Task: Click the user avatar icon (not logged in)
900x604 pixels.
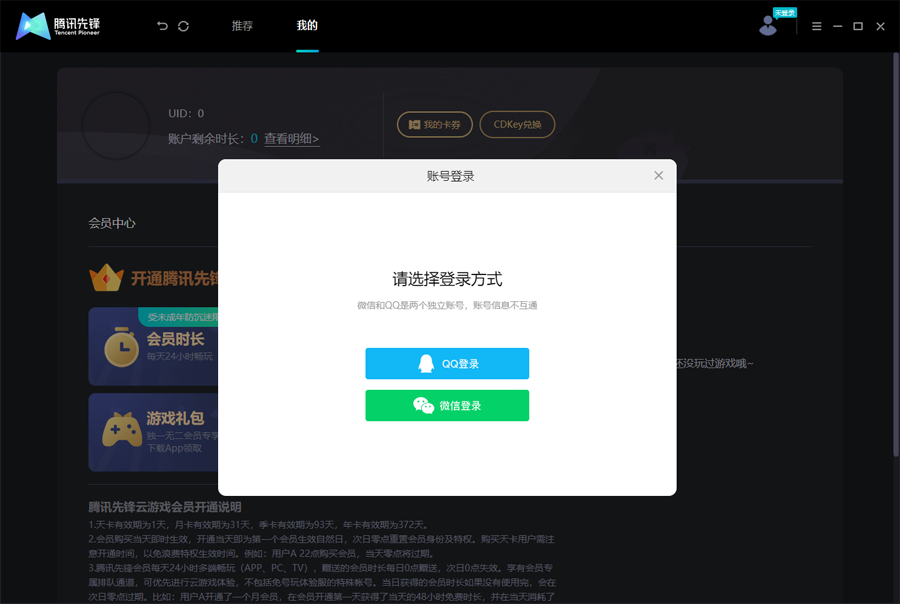Action: [768, 26]
